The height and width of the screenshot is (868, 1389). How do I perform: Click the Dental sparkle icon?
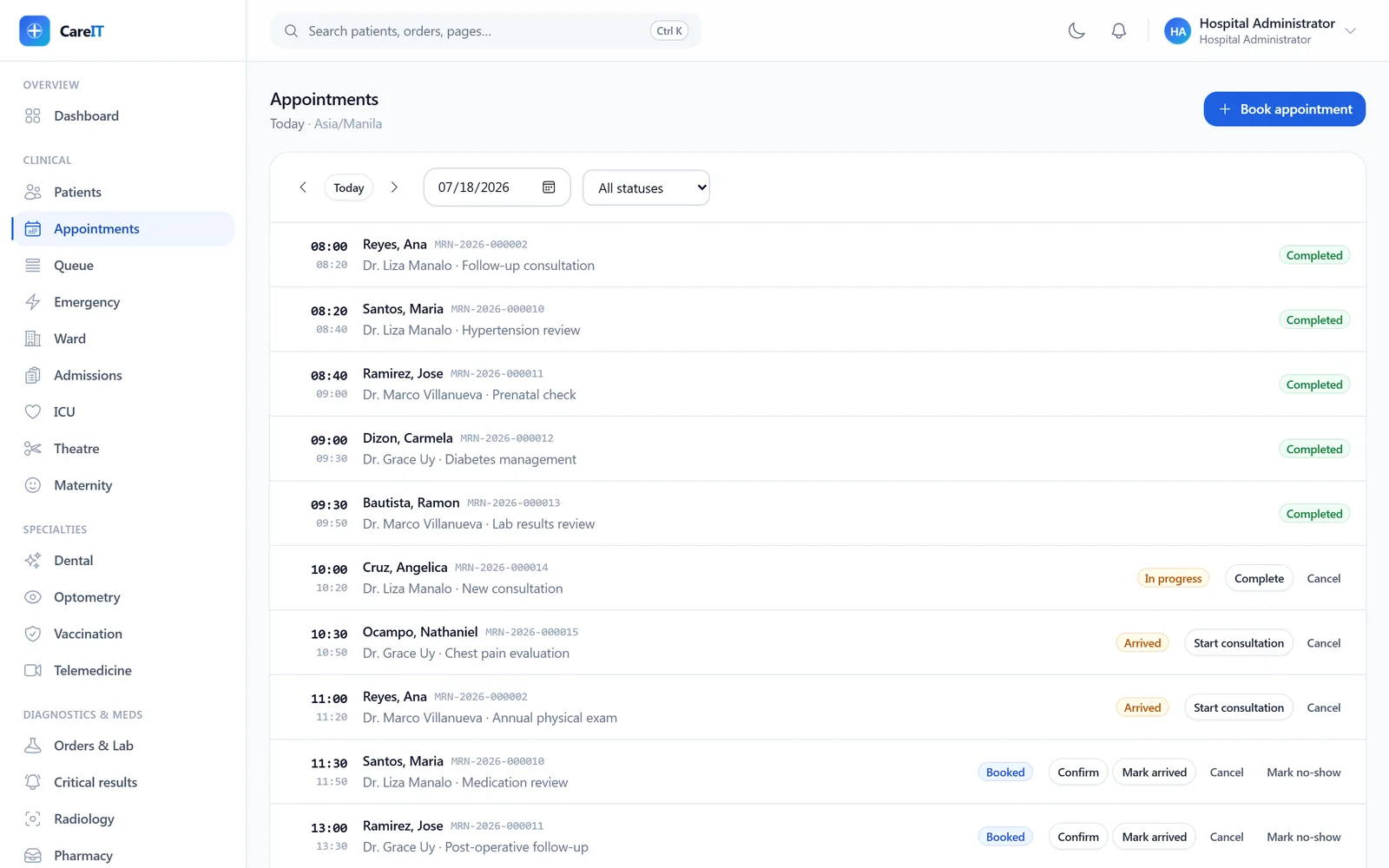[33, 561]
